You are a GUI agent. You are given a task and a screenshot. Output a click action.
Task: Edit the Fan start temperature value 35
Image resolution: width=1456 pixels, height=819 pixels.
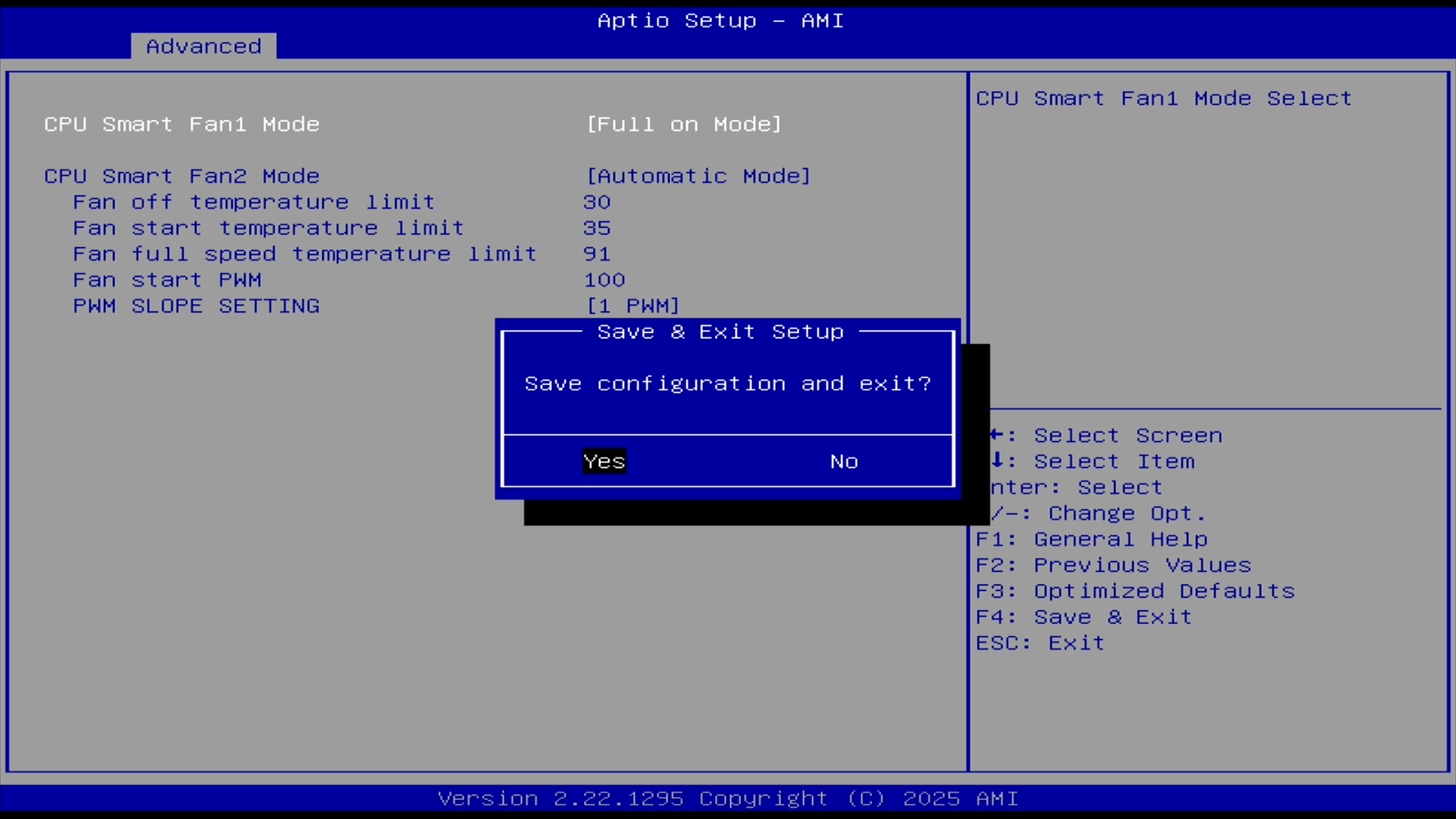[597, 227]
